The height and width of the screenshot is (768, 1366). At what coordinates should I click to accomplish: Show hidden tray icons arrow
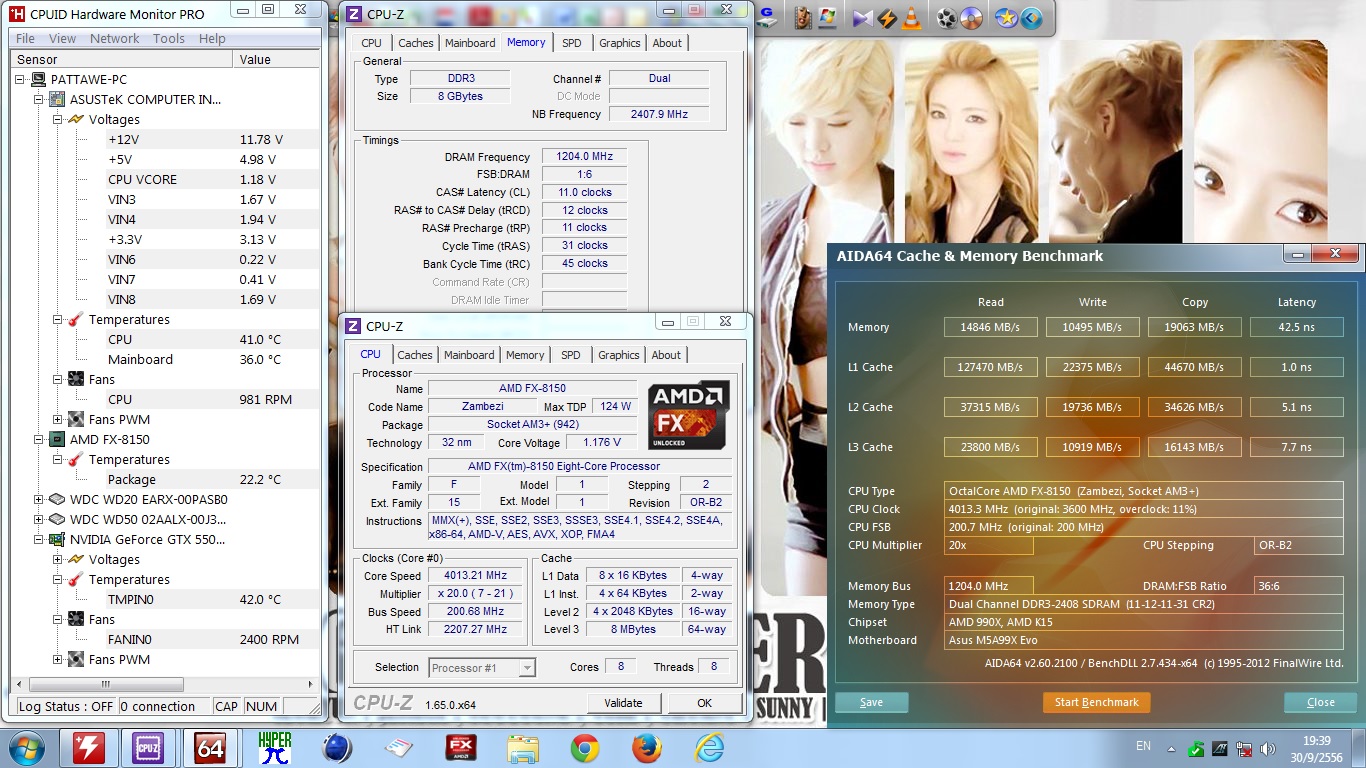(x=1171, y=749)
